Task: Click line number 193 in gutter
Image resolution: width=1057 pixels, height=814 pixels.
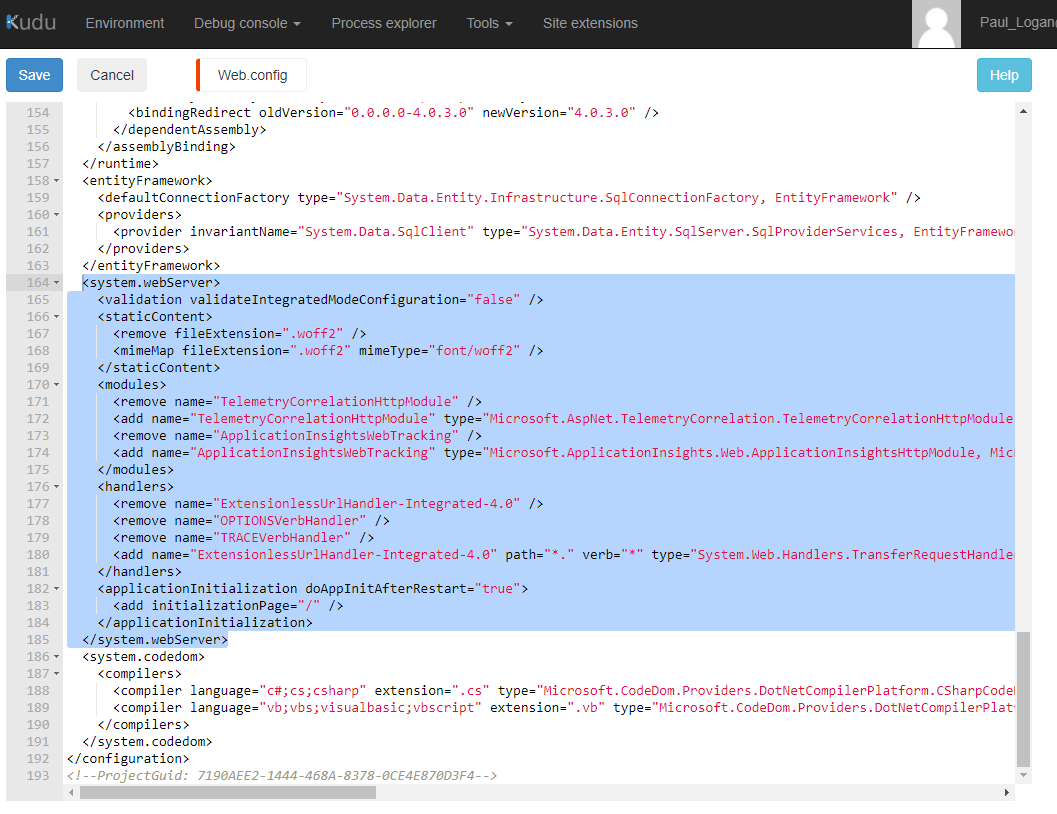Action: (x=38, y=776)
